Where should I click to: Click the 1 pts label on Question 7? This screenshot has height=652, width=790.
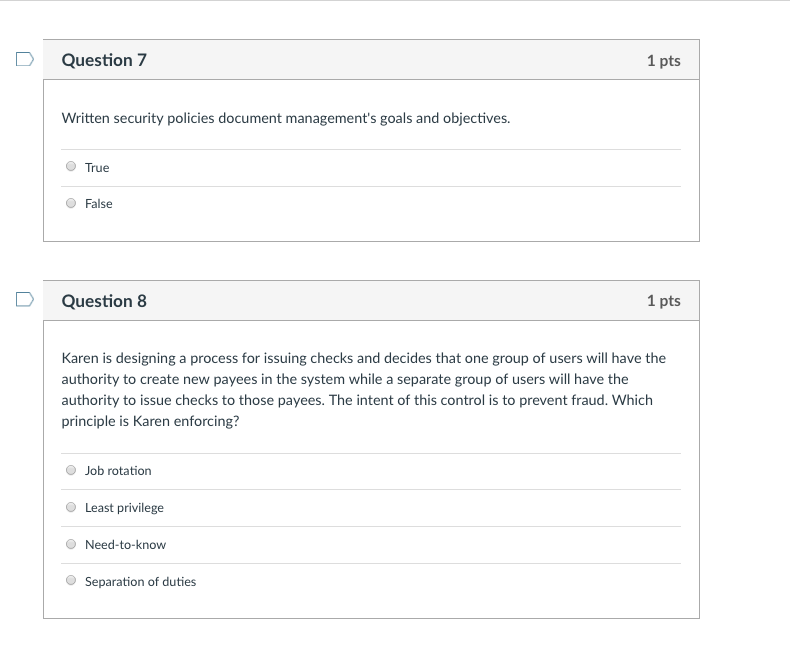[663, 61]
